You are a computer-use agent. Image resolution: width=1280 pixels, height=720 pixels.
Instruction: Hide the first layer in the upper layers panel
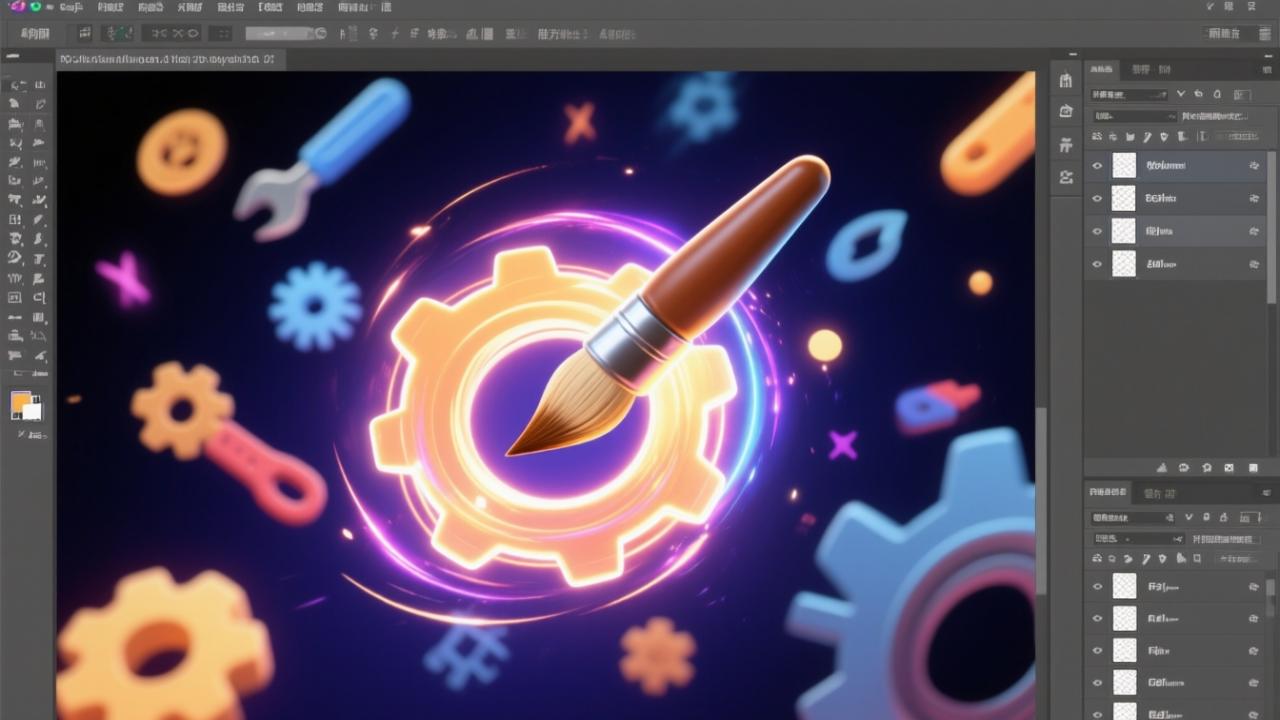[x=1097, y=166]
